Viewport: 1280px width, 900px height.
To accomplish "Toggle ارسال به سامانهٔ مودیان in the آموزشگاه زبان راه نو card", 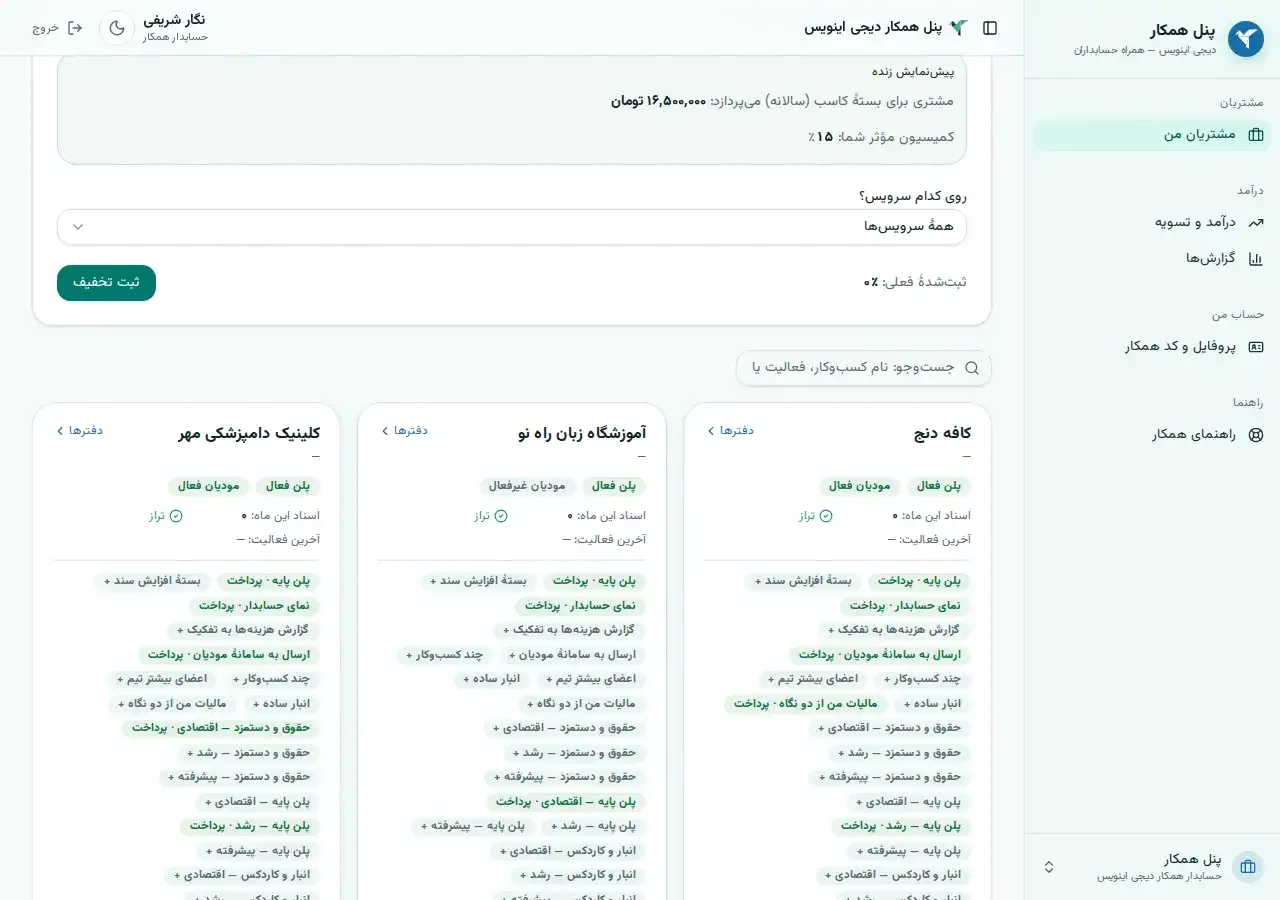I will tap(572, 655).
